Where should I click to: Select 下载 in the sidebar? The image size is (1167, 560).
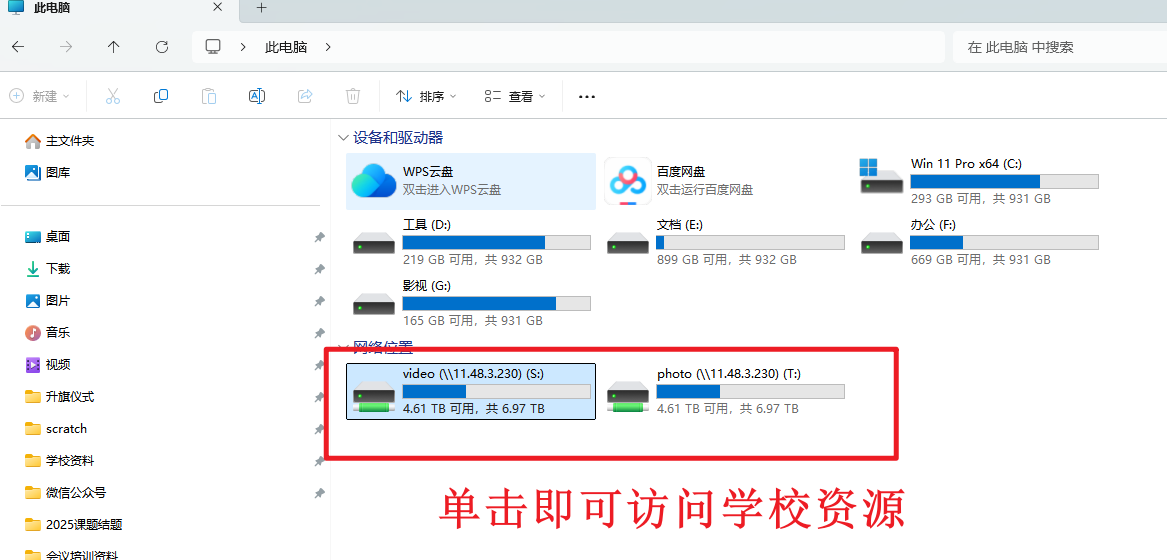pyautogui.click(x=58, y=269)
